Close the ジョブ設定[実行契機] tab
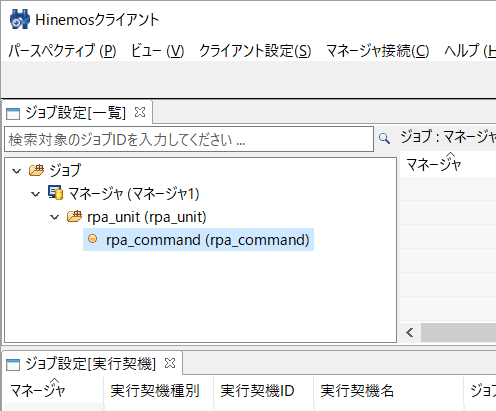The width and height of the screenshot is (496, 411). pyautogui.click(x=170, y=363)
